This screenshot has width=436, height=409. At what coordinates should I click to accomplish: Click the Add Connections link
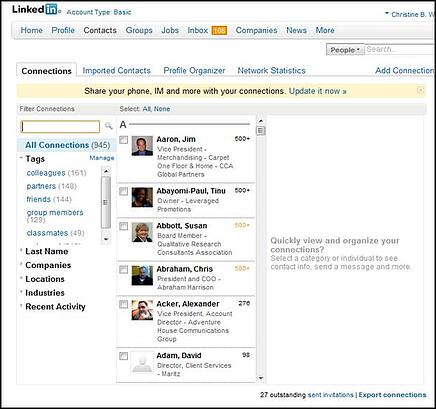click(x=405, y=71)
